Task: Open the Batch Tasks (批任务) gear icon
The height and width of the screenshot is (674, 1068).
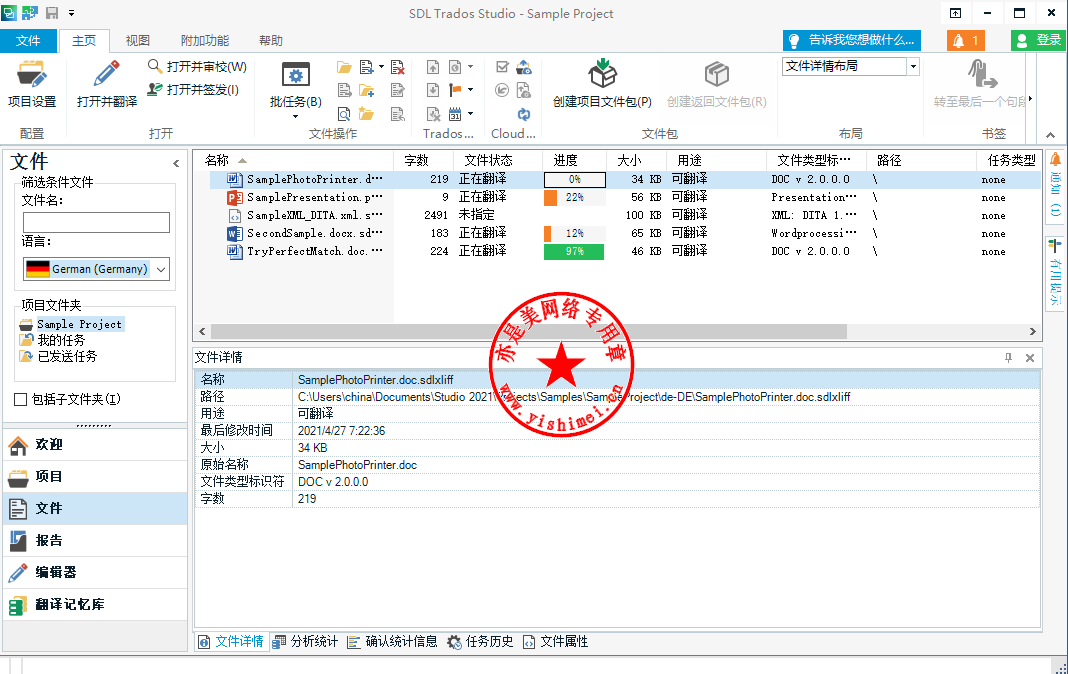Action: (x=296, y=74)
